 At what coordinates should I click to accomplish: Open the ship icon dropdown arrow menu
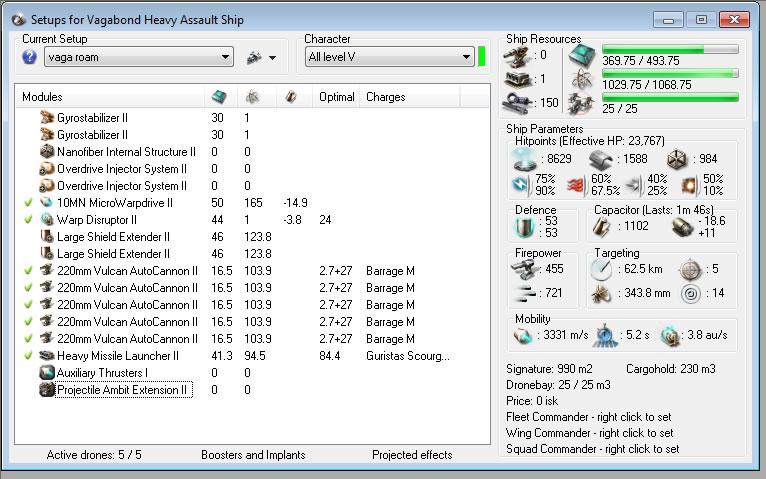point(272,58)
